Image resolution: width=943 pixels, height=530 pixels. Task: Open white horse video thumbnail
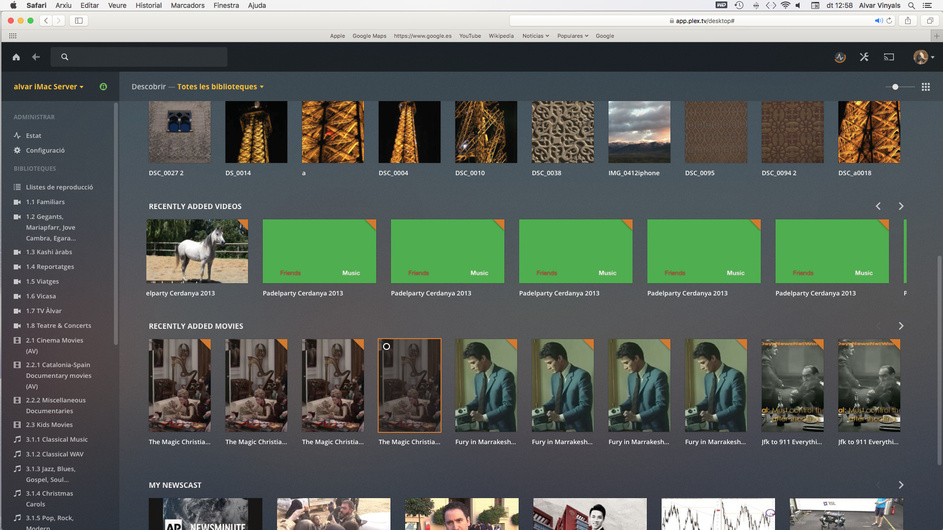pos(197,251)
